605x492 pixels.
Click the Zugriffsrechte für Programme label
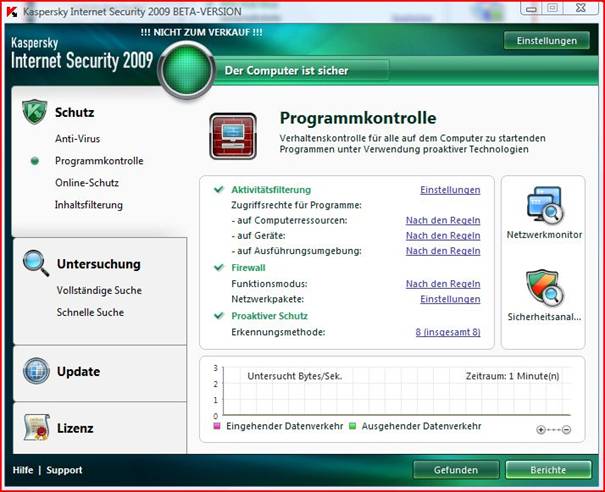296,205
